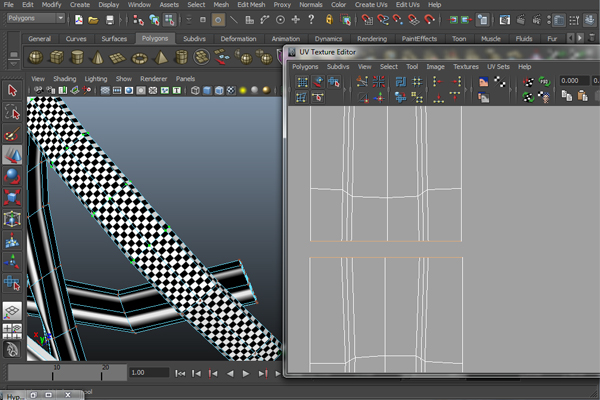
Task: Create a polygon plane from the shelf
Action: [118, 57]
